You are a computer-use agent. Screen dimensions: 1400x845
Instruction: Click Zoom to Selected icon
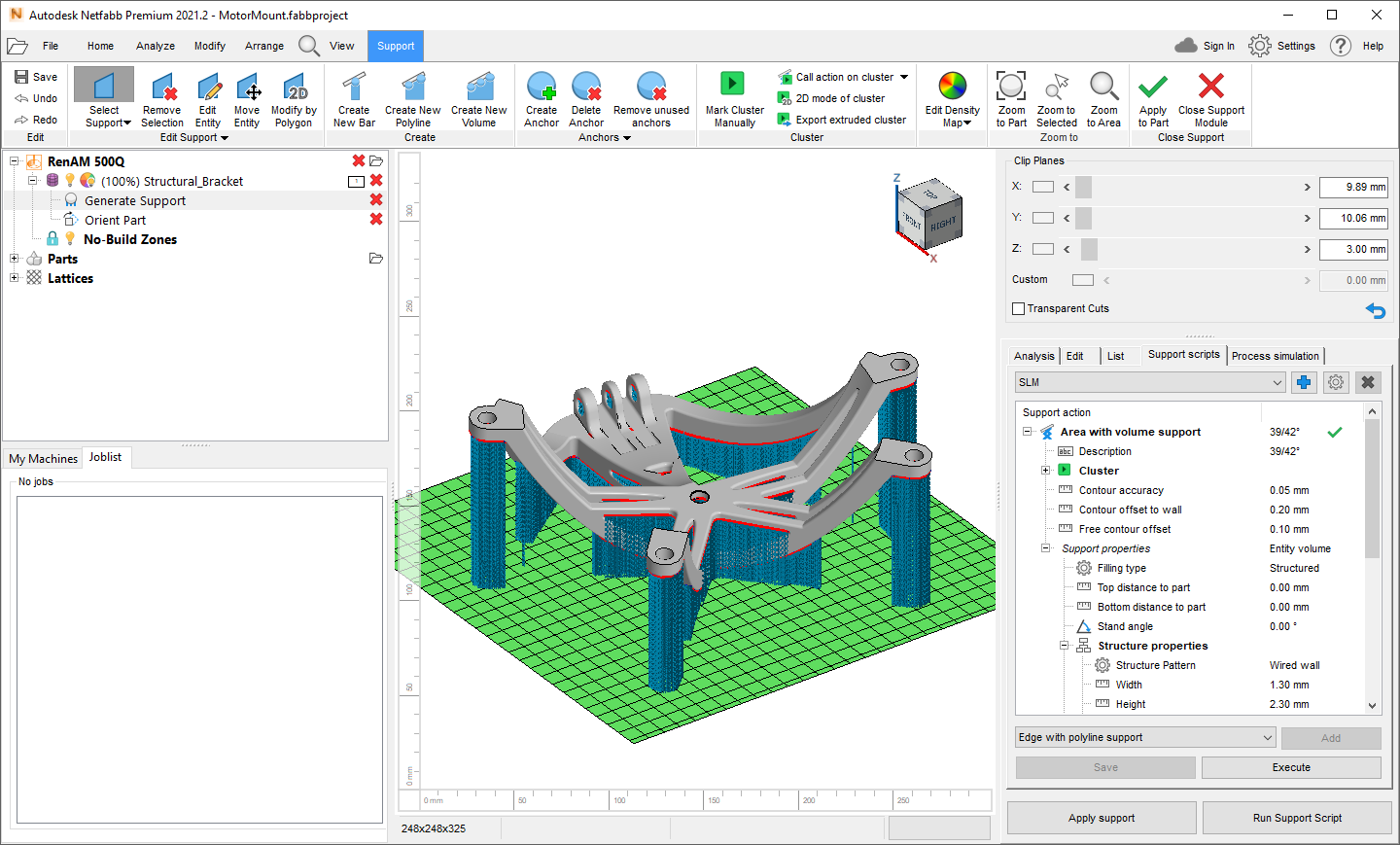click(x=1057, y=87)
